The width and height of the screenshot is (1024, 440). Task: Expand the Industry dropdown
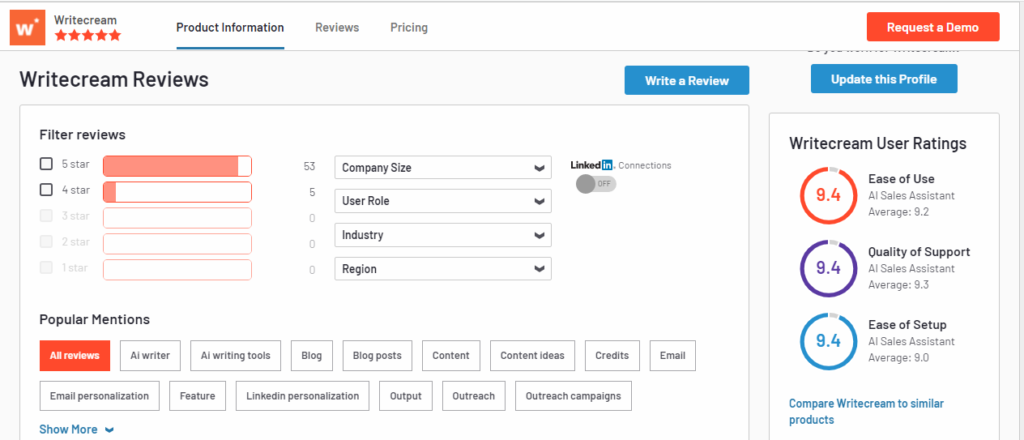click(442, 235)
